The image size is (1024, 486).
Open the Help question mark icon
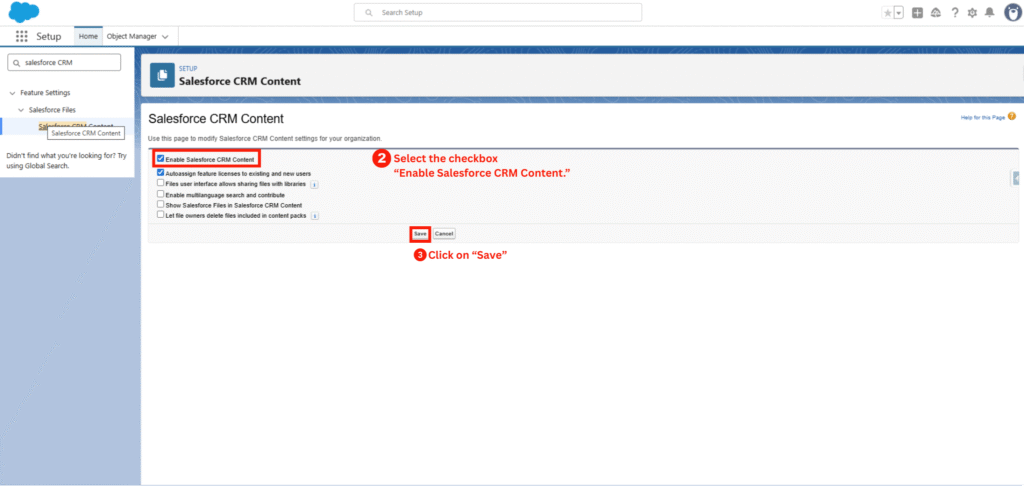[955, 13]
